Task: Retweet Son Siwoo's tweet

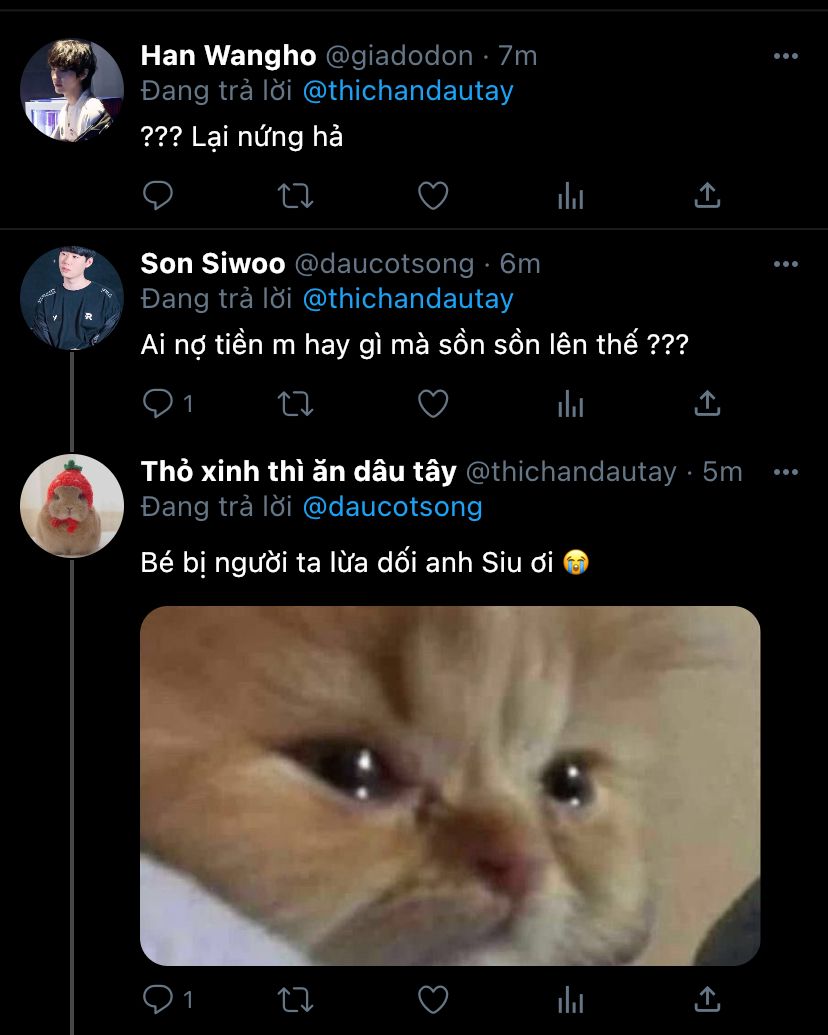Action: pos(295,403)
